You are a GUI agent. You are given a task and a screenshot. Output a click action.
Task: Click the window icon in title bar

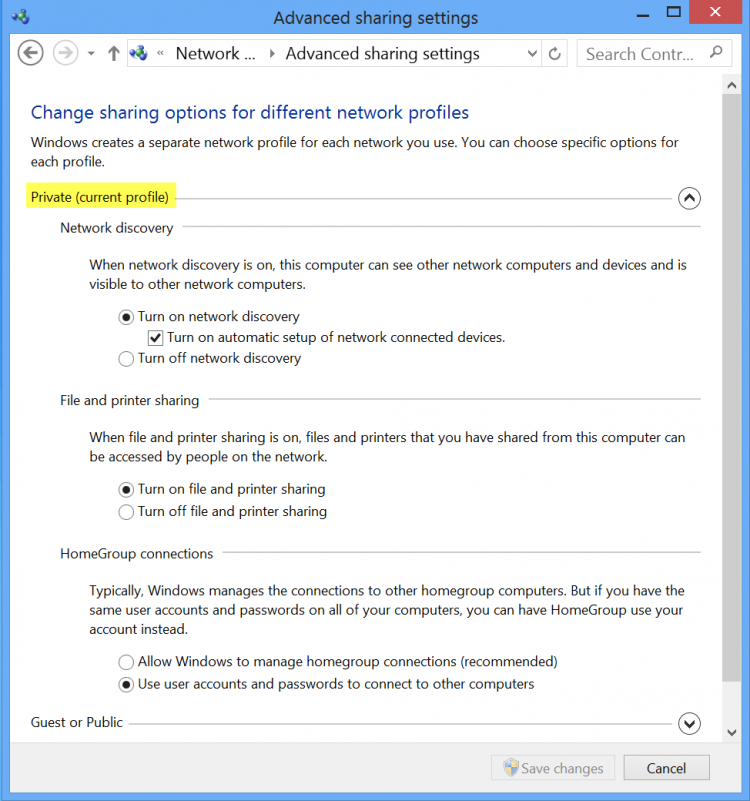coord(21,16)
